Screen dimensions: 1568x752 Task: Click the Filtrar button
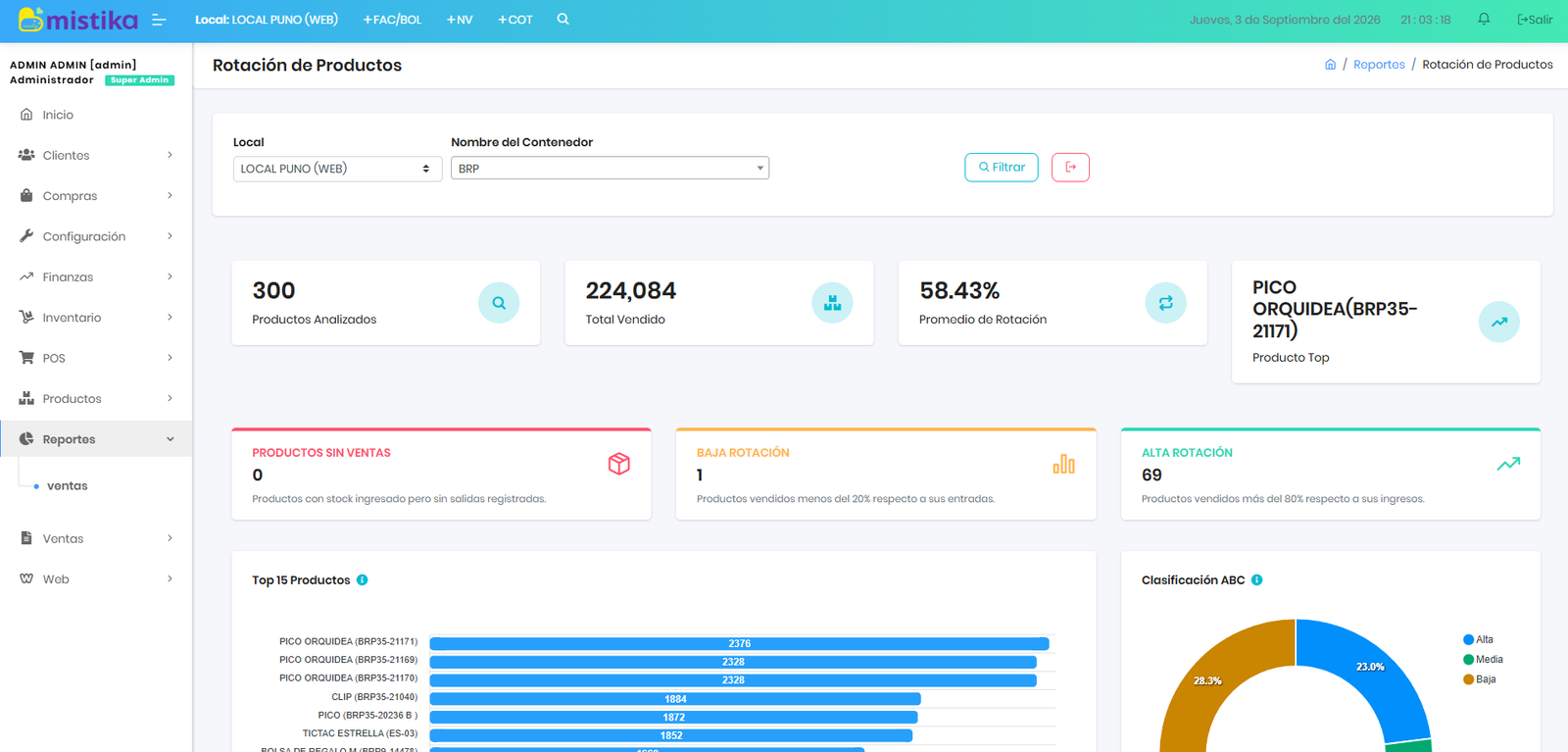(1002, 168)
